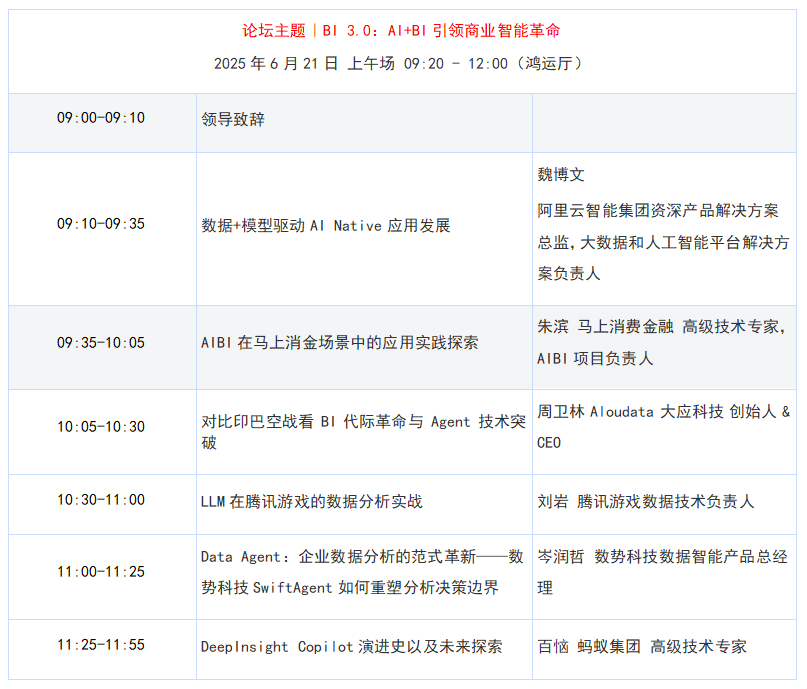Click the 对比印巴空战 session topic

click(363, 431)
